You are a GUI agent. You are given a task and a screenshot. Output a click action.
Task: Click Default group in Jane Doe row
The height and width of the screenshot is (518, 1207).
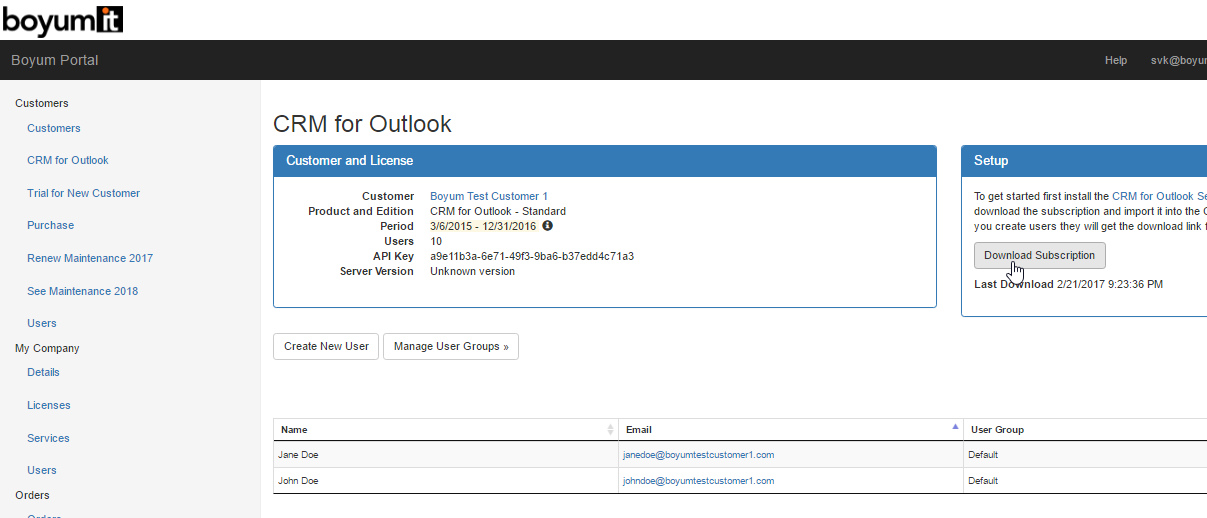(x=983, y=455)
